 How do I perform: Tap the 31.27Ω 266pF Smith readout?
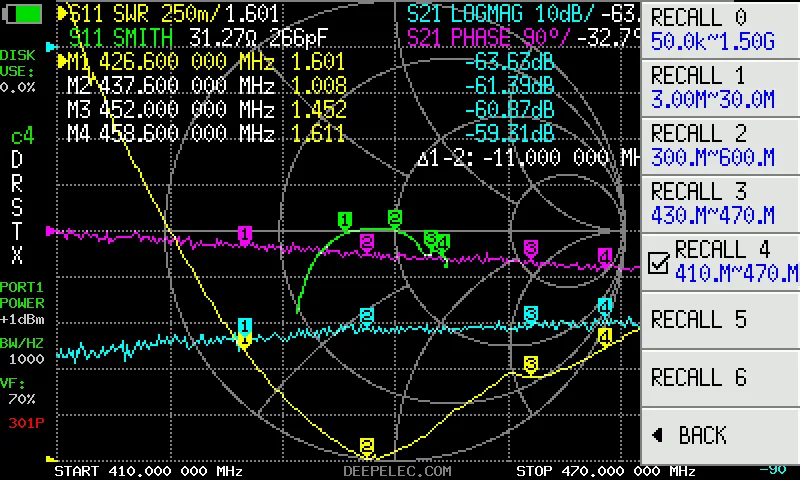pyautogui.click(x=258, y=38)
